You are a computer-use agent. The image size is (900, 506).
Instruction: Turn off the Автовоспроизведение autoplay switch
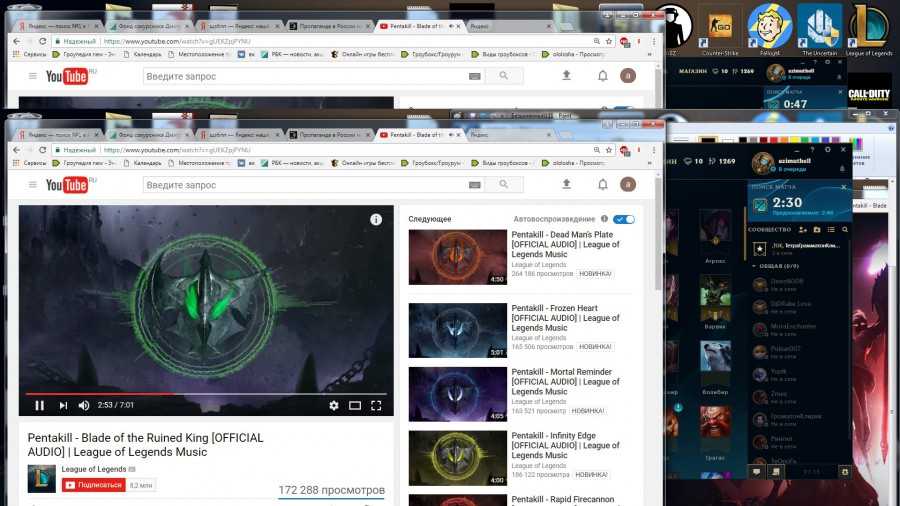tap(624, 219)
